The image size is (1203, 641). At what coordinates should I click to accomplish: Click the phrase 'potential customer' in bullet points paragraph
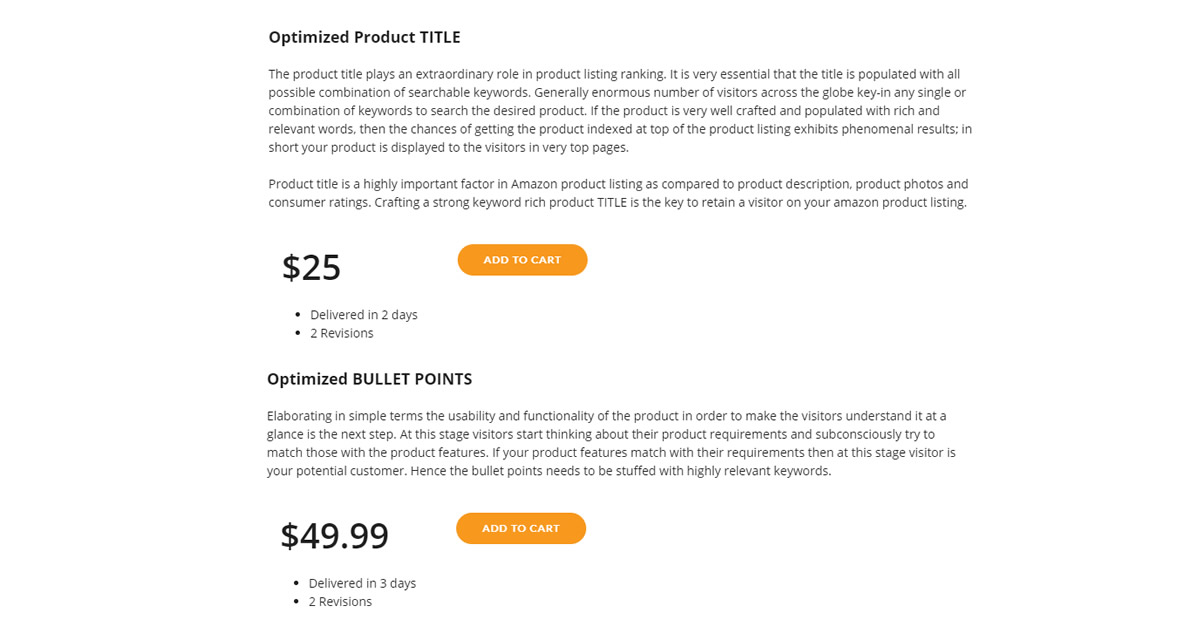point(348,471)
